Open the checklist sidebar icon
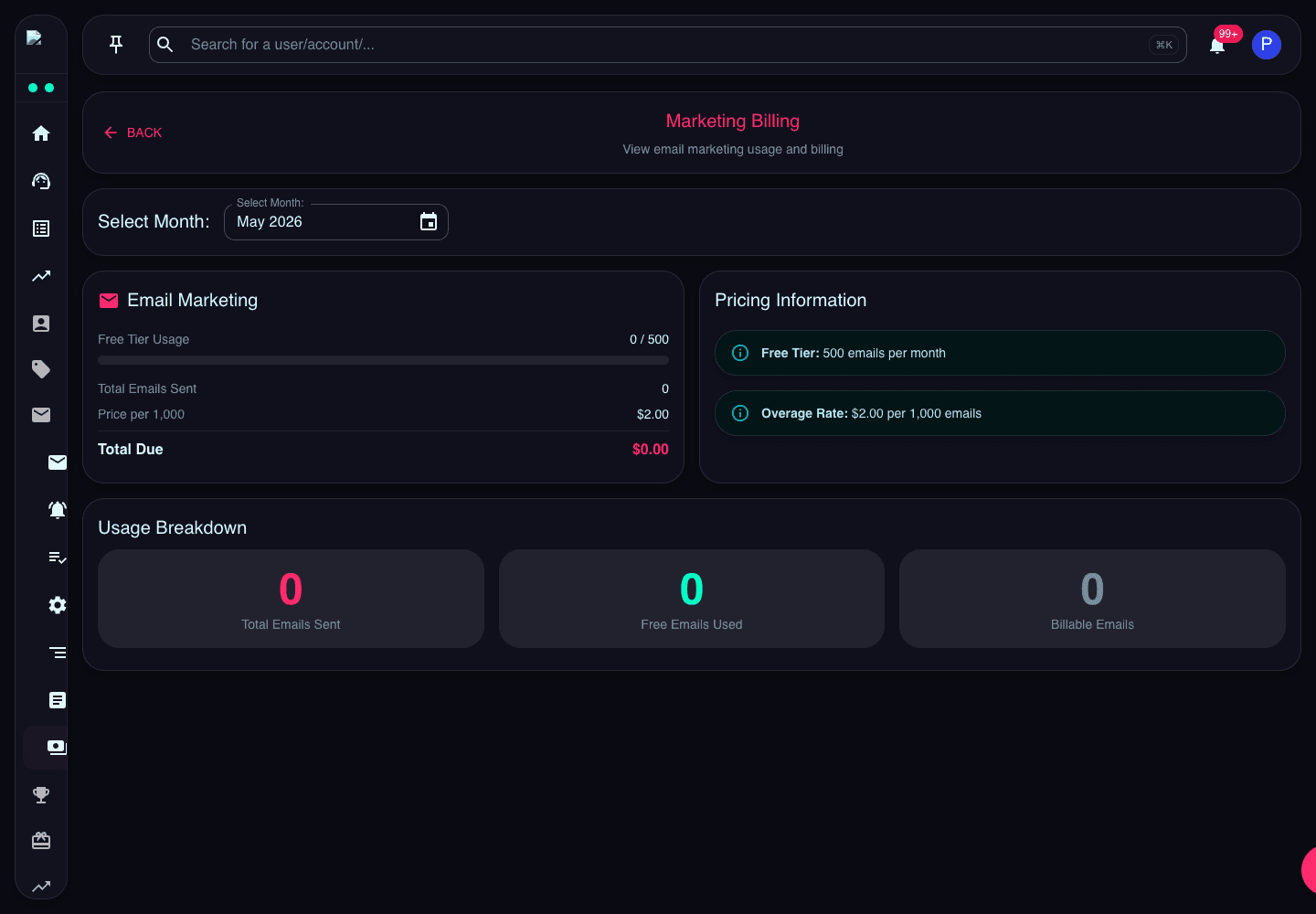Screen dimensions: 1316x914 (x=58, y=558)
